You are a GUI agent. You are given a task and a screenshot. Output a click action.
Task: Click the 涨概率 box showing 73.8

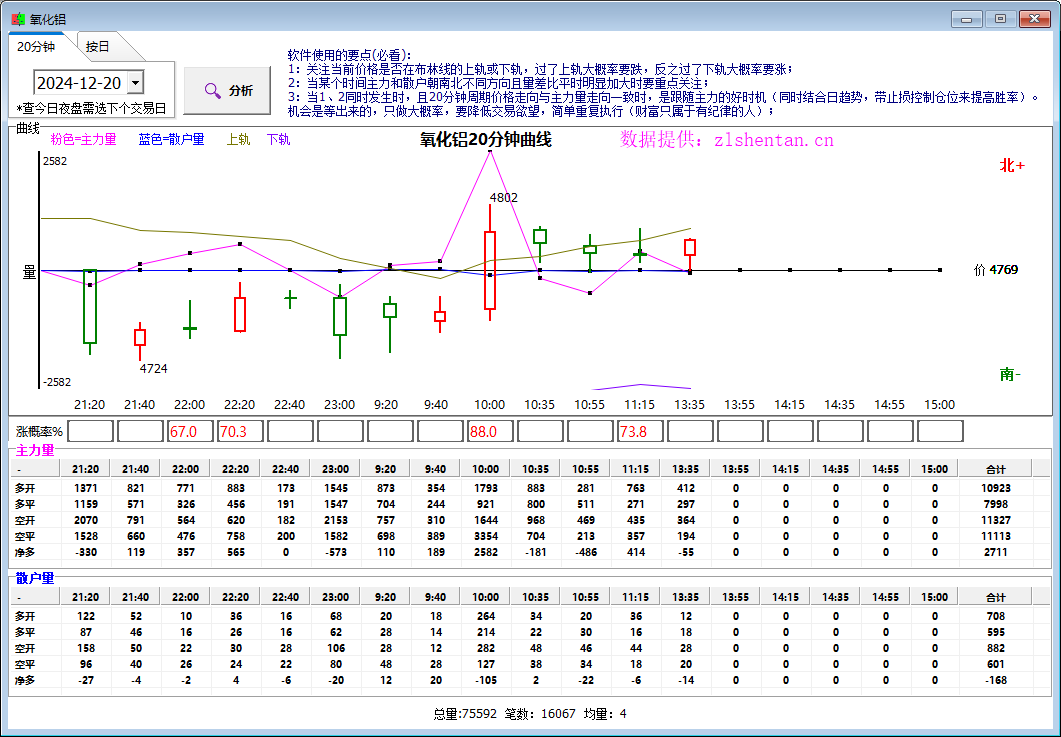coord(640,432)
